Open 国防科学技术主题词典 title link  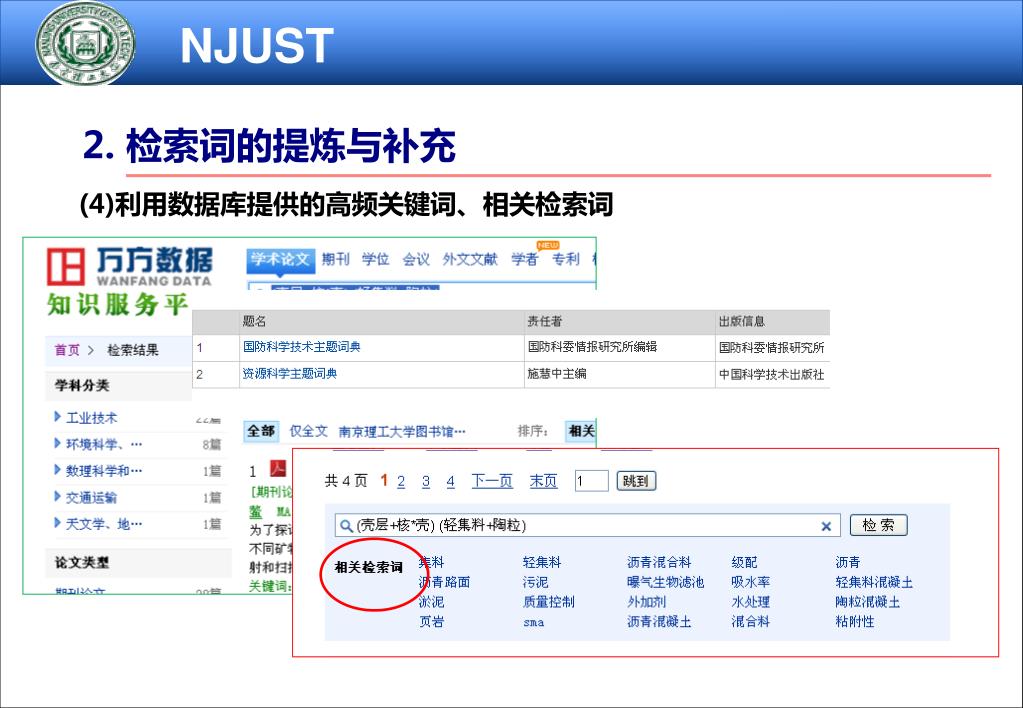301,347
